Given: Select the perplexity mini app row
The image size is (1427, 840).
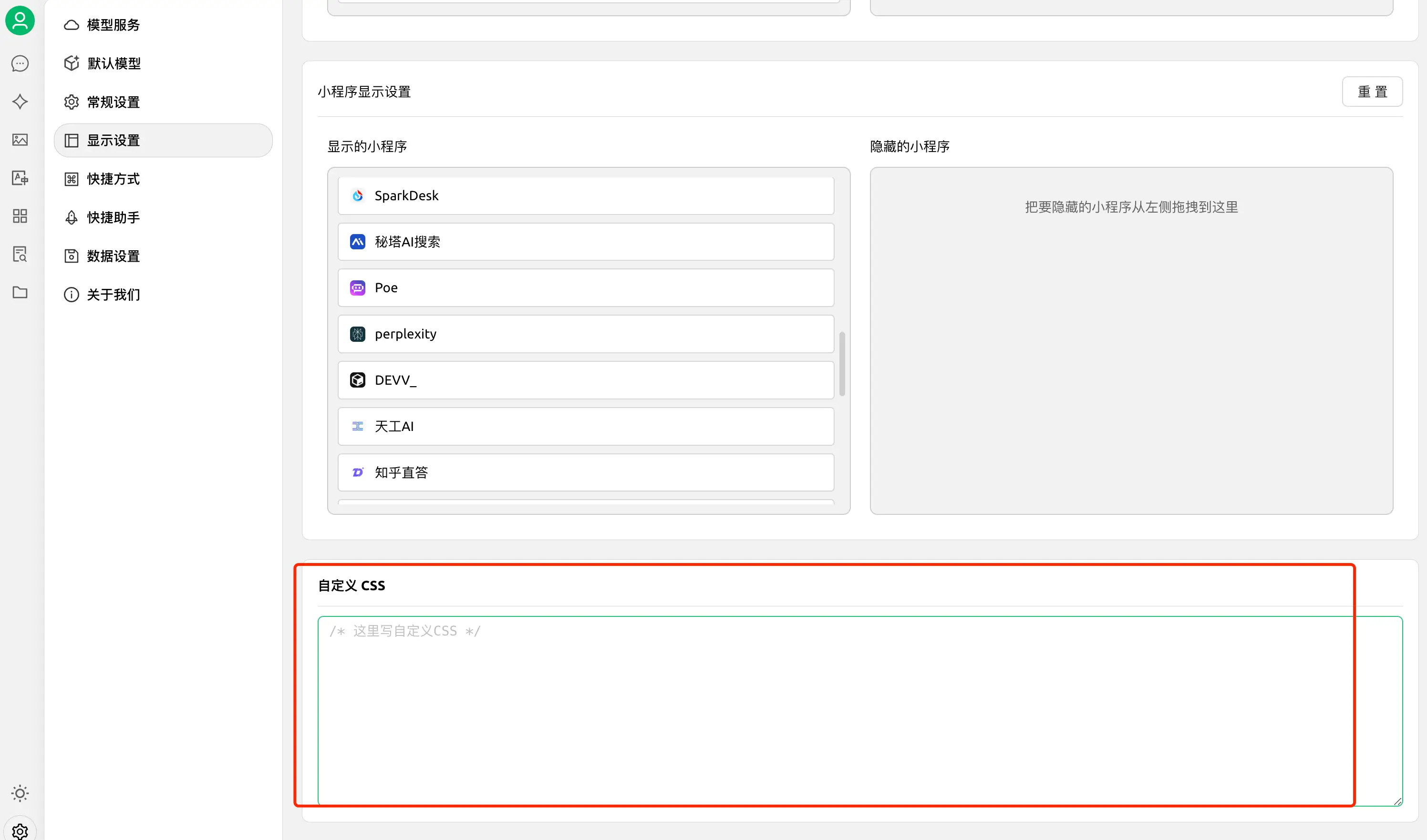Looking at the screenshot, I should 586,334.
